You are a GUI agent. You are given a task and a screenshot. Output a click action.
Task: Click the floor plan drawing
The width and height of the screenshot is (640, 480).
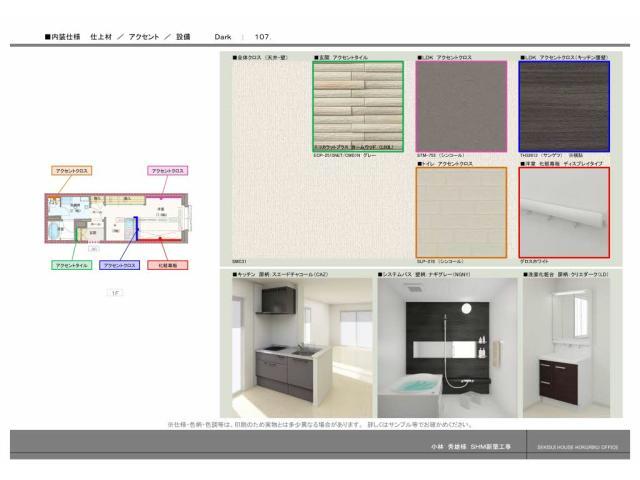coord(120,217)
